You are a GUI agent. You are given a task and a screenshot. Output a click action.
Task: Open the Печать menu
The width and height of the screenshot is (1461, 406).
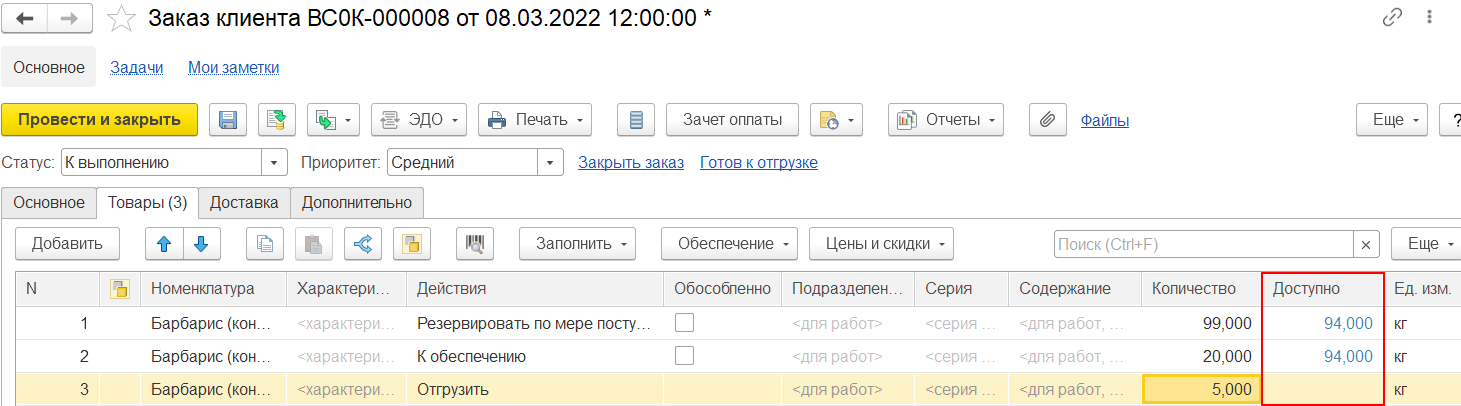click(x=535, y=120)
